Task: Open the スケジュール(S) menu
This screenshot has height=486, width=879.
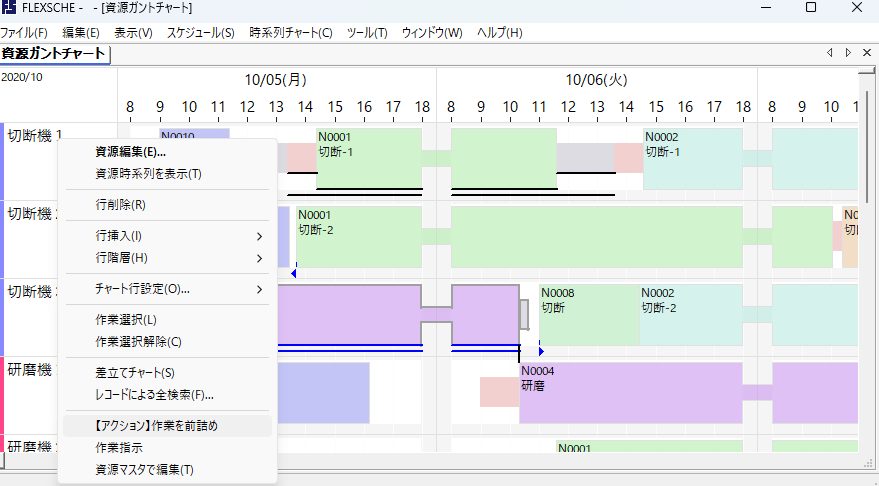Action: pyautogui.click(x=200, y=33)
